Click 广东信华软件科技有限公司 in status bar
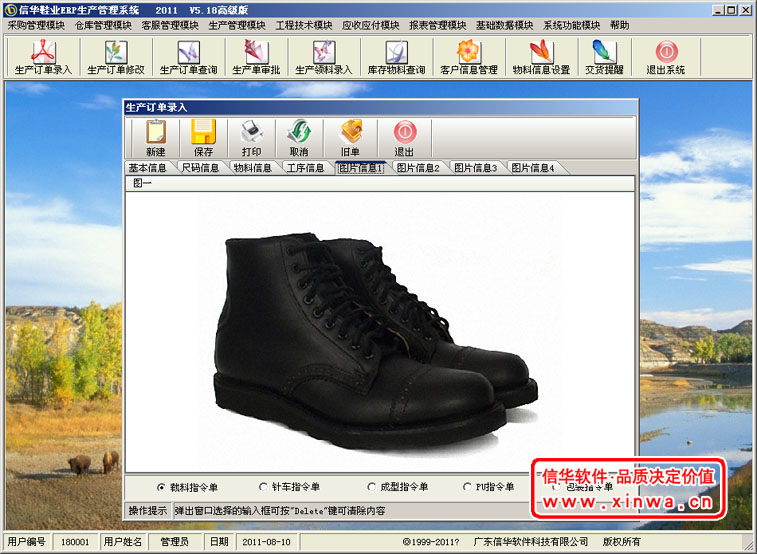The width and height of the screenshot is (757, 554). click(531, 542)
